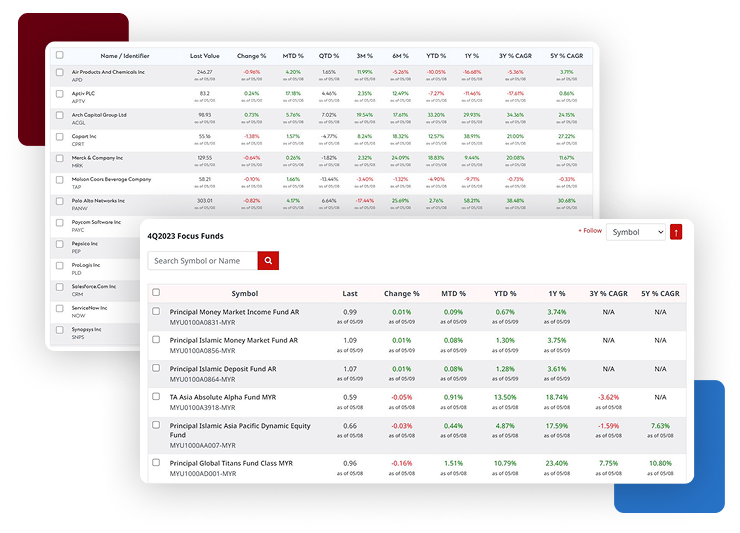The height and width of the screenshot is (533, 740).
Task: Check the Principal Islamic Money Market Fund AR row
Action: pos(156,340)
